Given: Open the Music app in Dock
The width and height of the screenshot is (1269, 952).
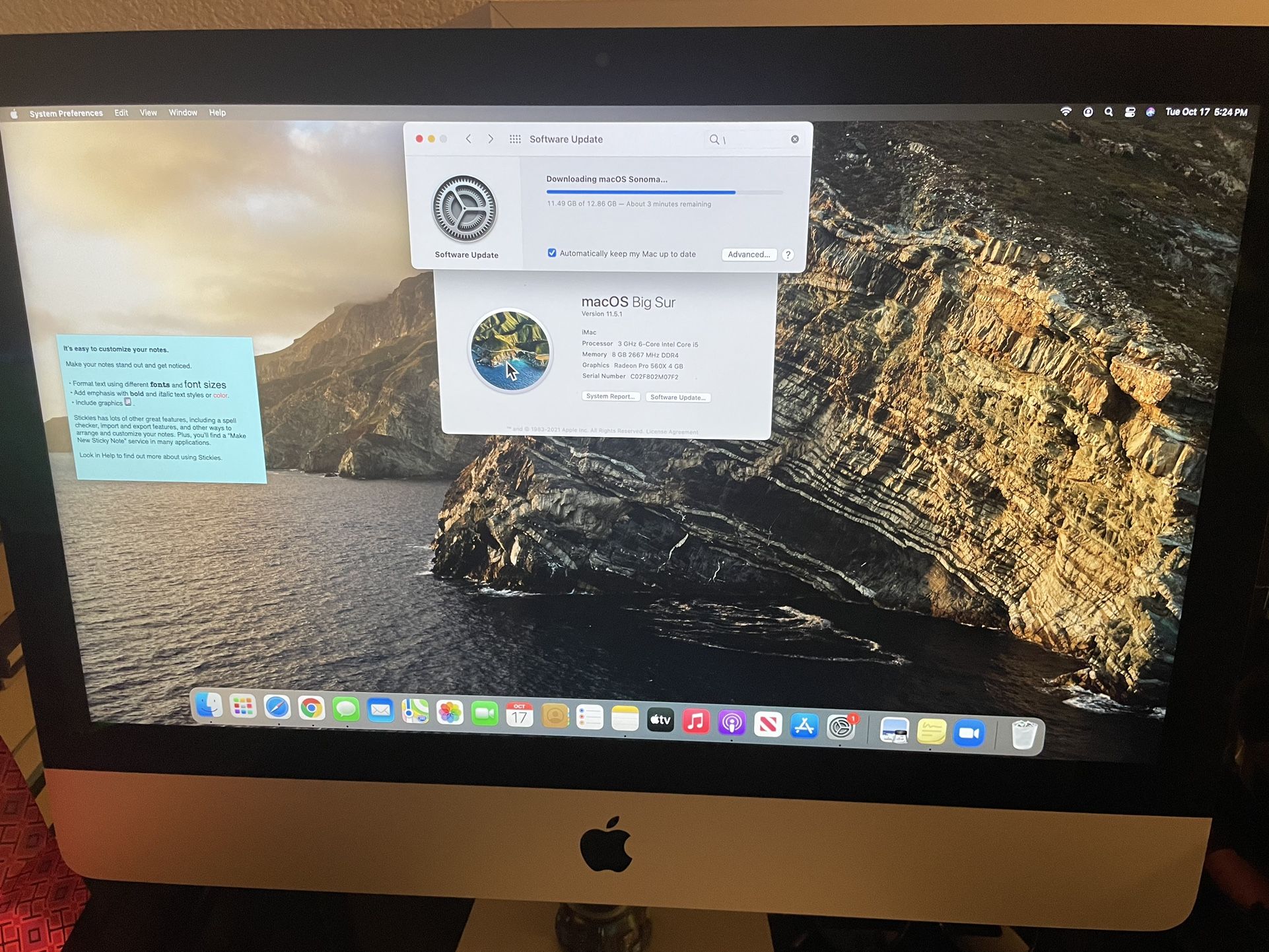Looking at the screenshot, I should coord(696,721).
